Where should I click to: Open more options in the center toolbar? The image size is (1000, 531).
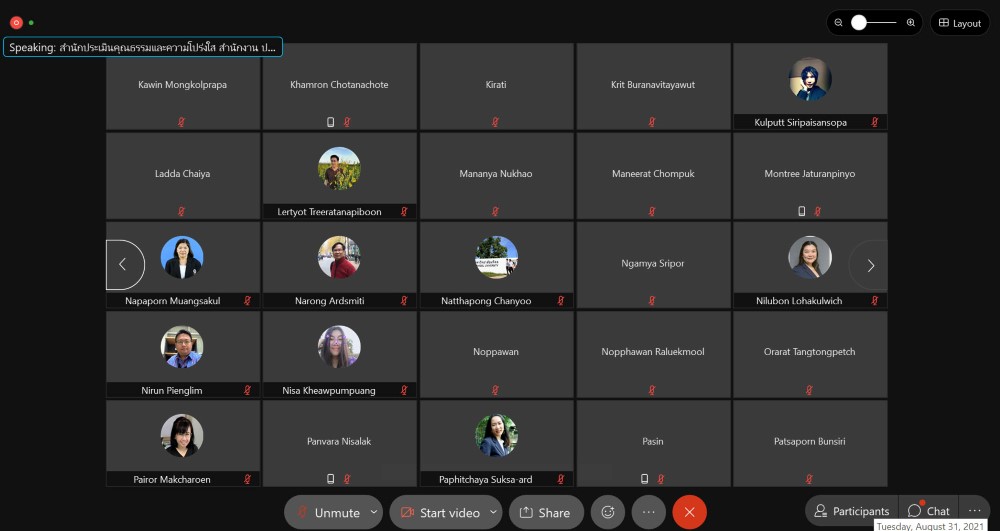pyautogui.click(x=648, y=512)
